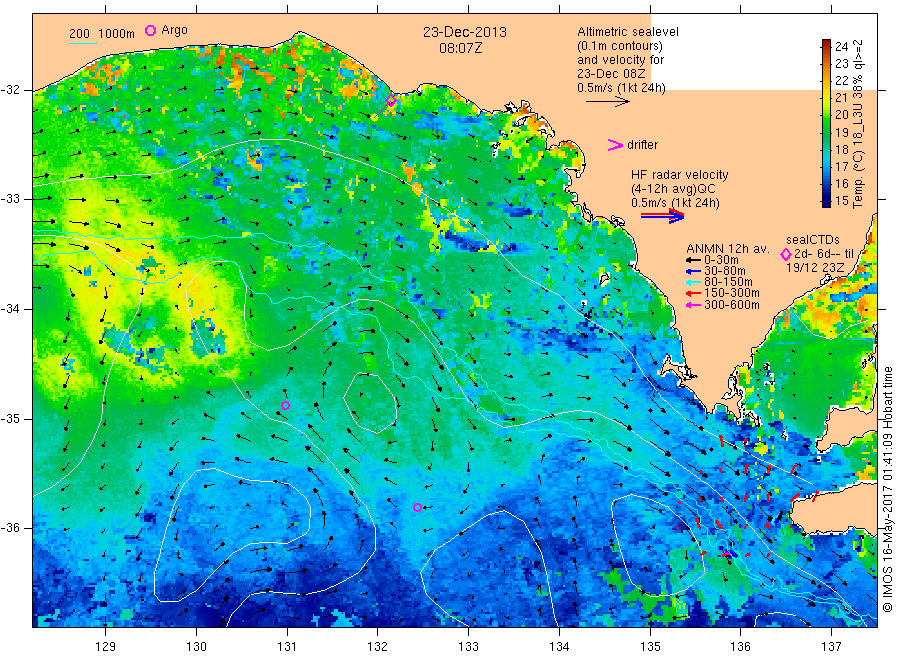Click the -32 latitude axis label
The image size is (900, 660).
10,90
